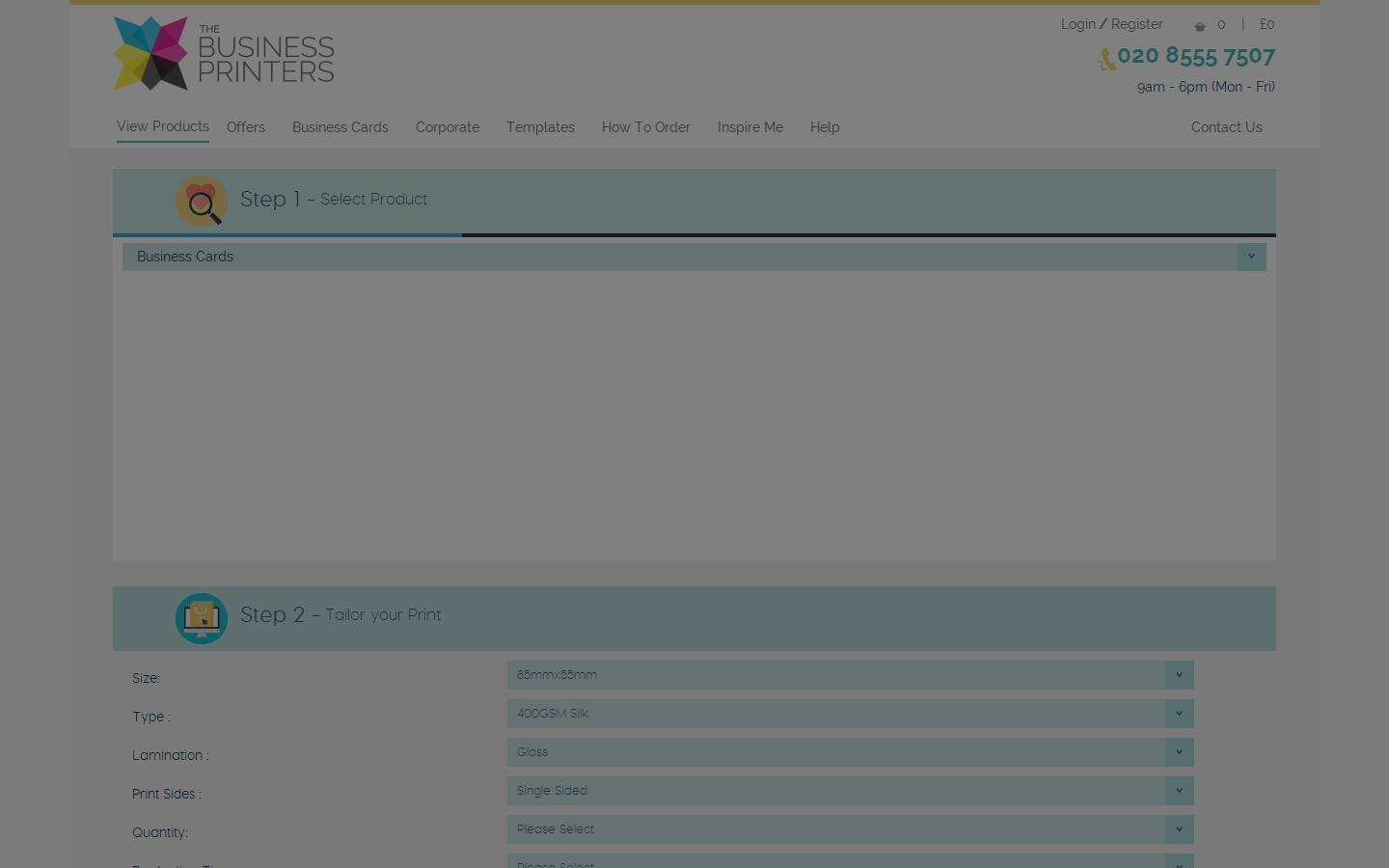
Task: Click the Step 2 monitor icon
Action: 202,618
